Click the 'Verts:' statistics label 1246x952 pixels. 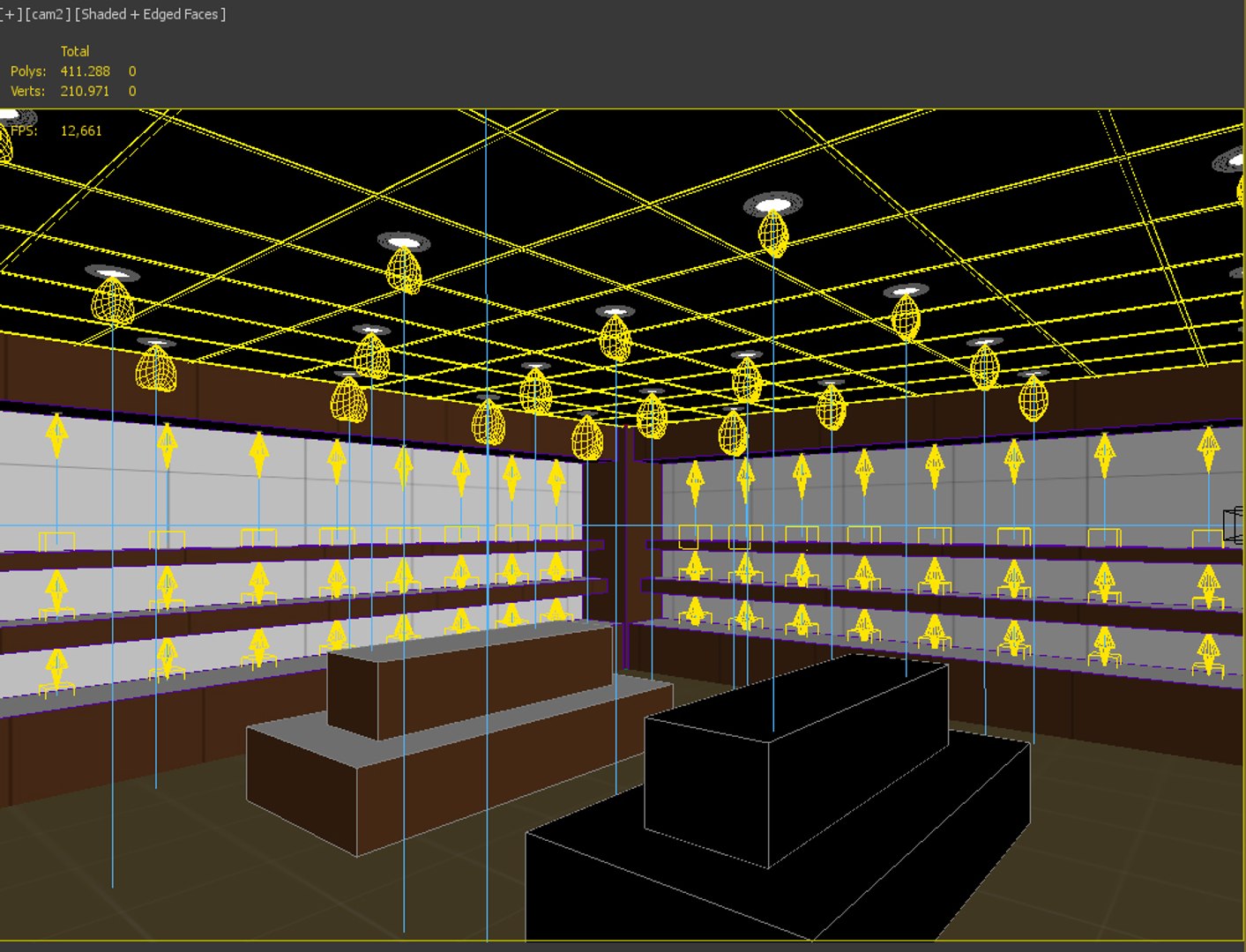point(28,91)
